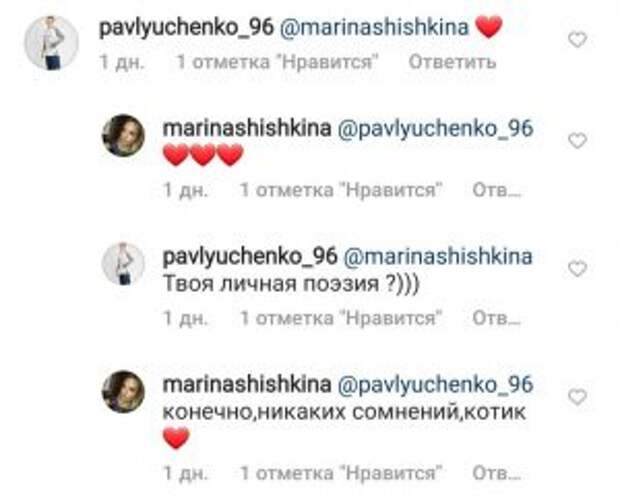Open pavlyuchenko_96 avatar on поэзия reply
620x498 pixels.
click(x=123, y=264)
